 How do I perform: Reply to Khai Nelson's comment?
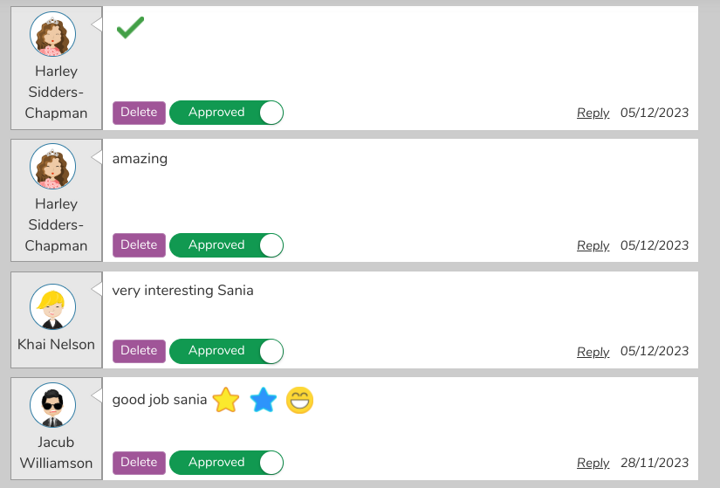[593, 352]
